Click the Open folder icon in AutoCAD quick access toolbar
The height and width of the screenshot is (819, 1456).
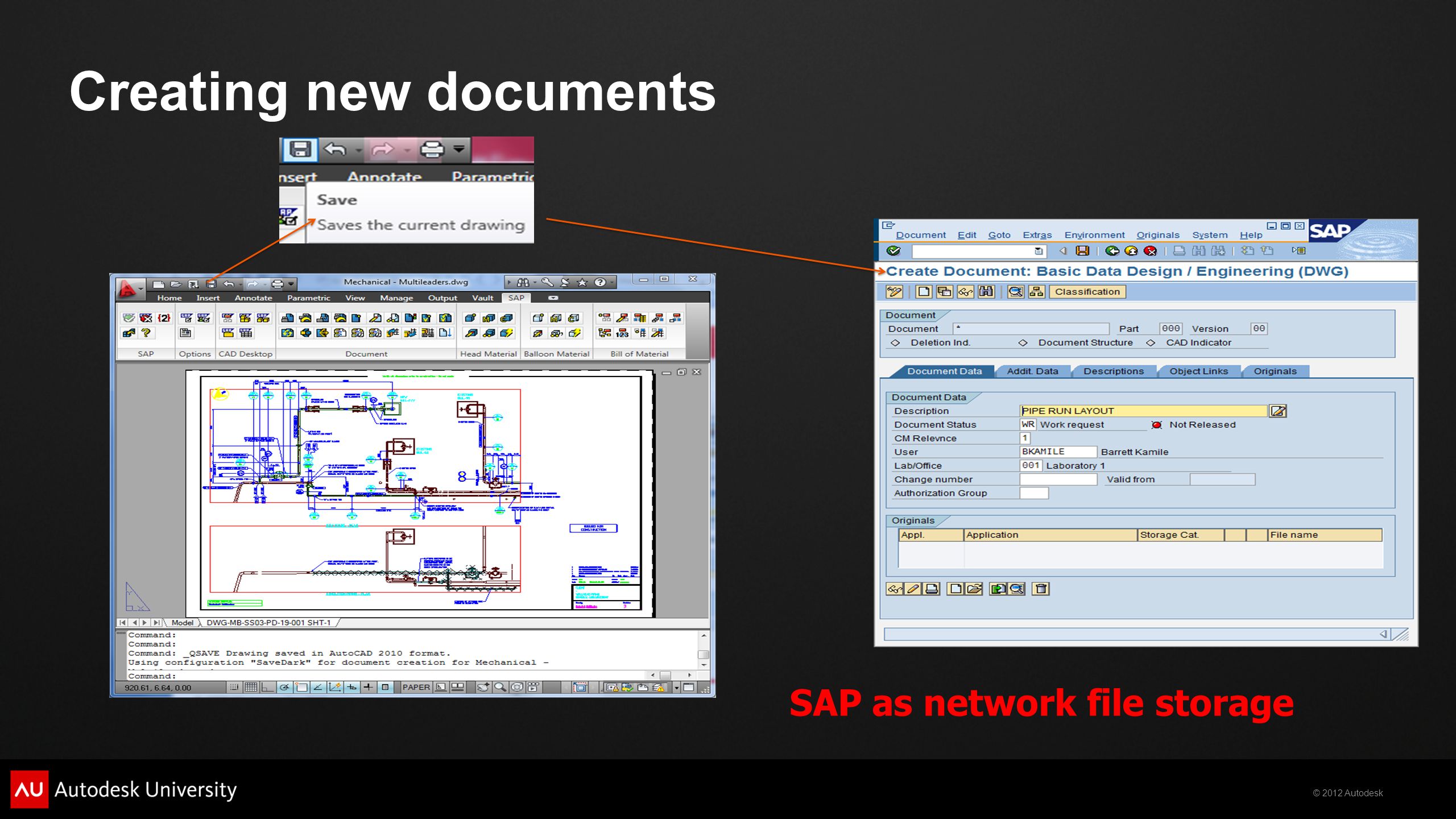coord(176,284)
